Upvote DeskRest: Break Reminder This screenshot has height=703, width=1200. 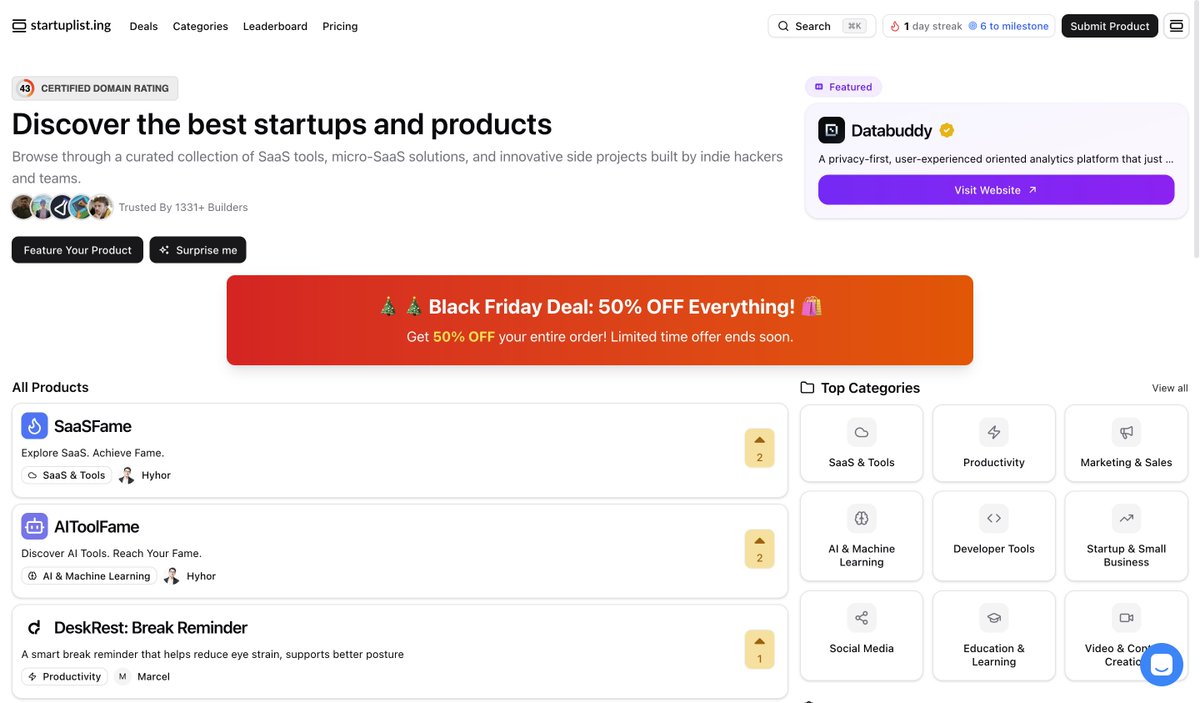coord(759,649)
